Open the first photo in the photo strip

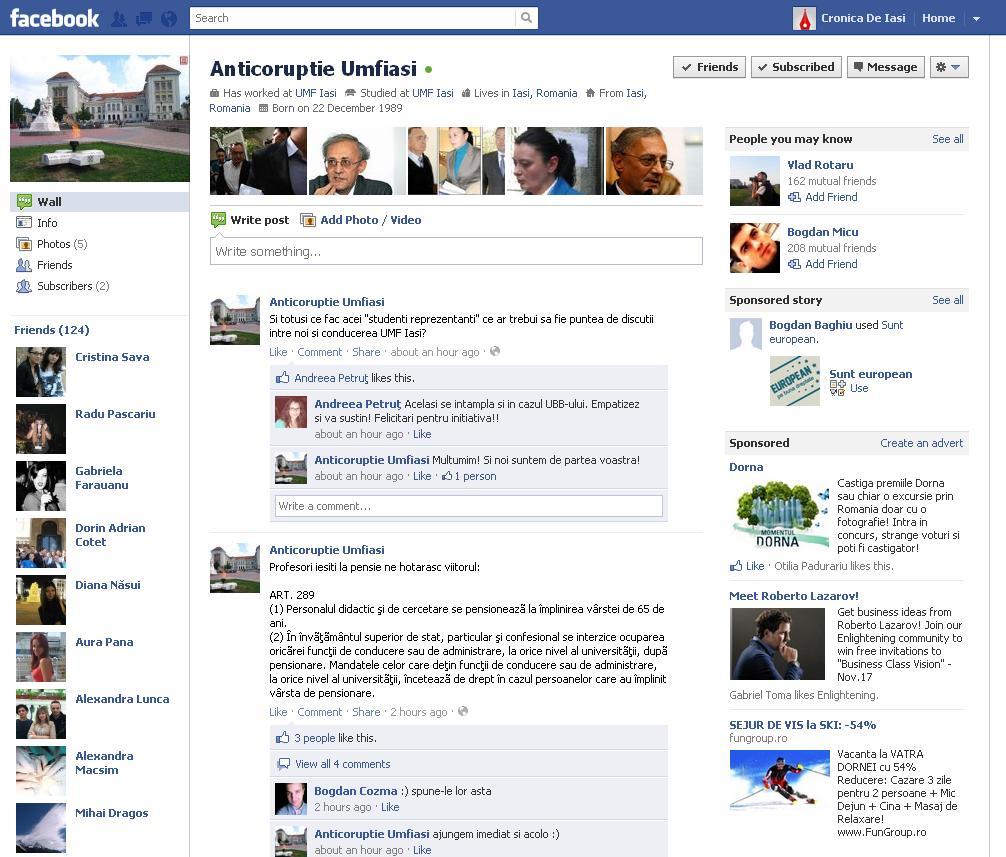(x=259, y=161)
